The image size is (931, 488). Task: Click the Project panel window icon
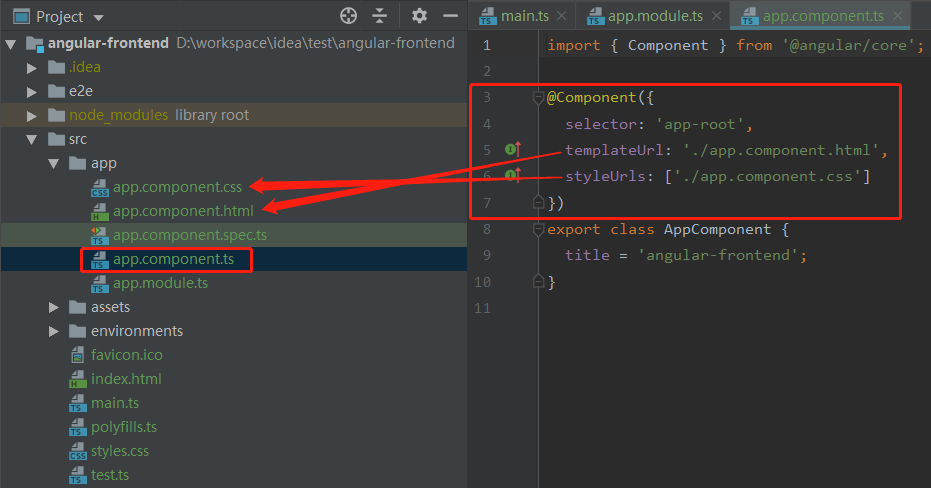click(x=21, y=17)
